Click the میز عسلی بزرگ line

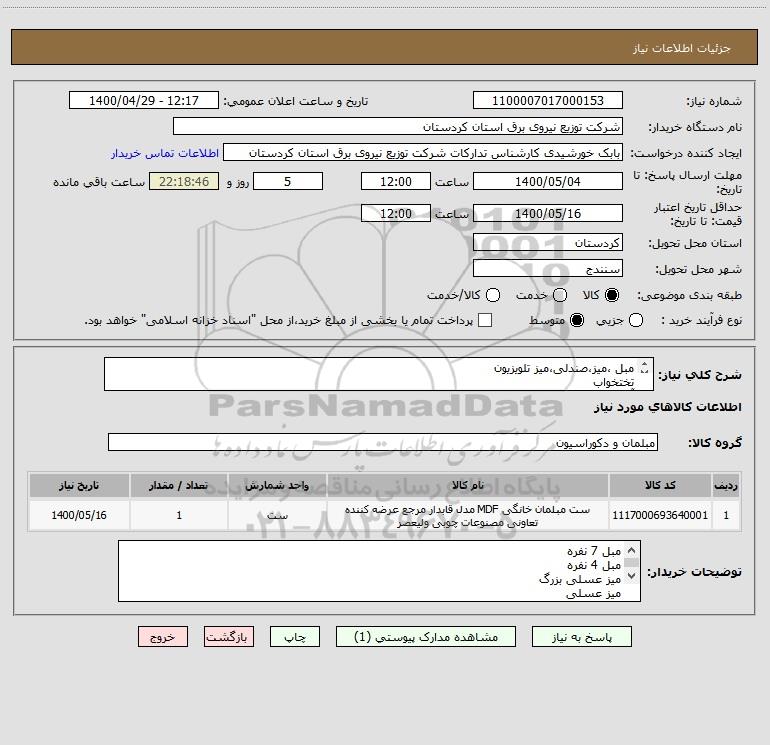click(x=580, y=579)
